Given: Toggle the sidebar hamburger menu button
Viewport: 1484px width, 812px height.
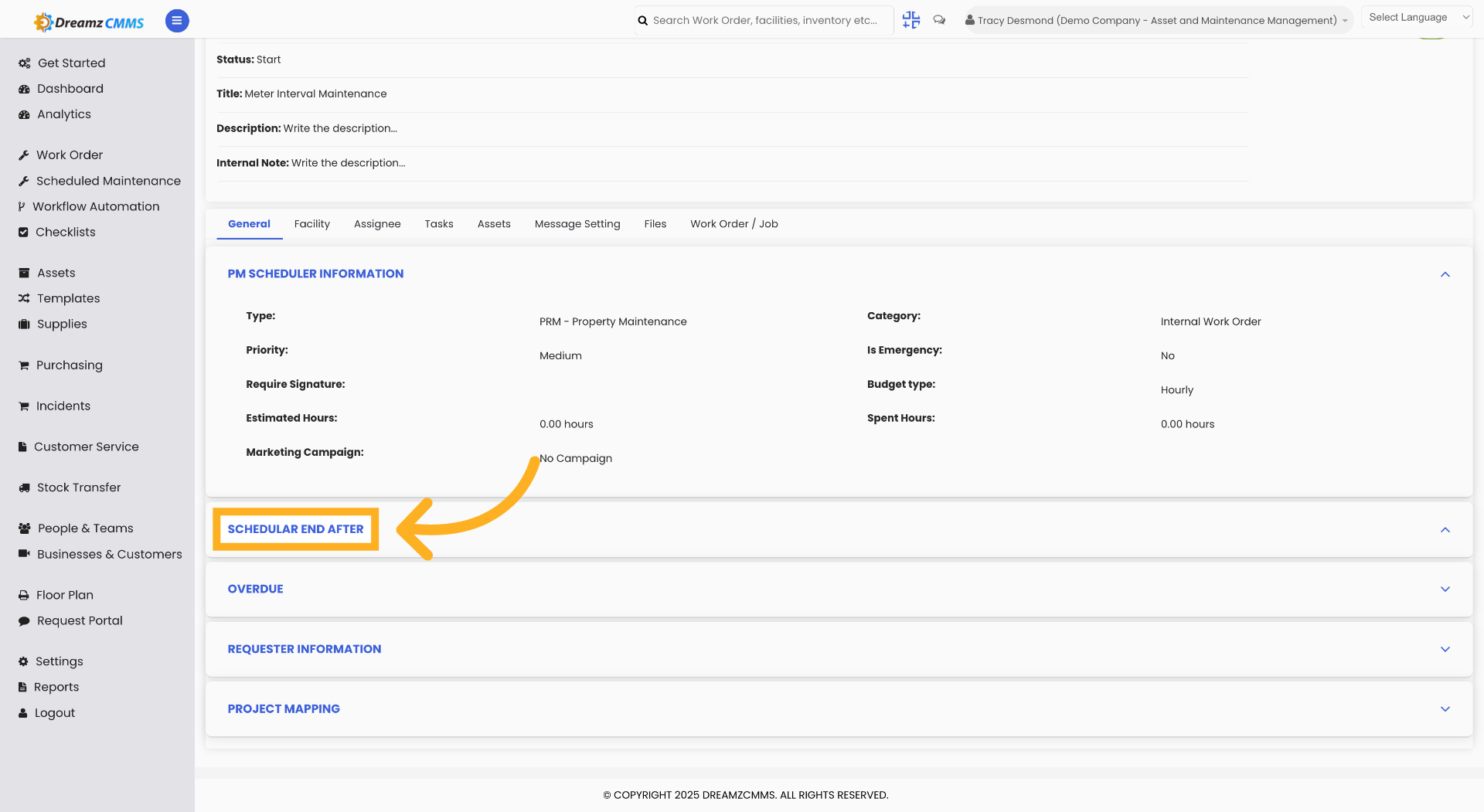Looking at the screenshot, I should pos(177,21).
